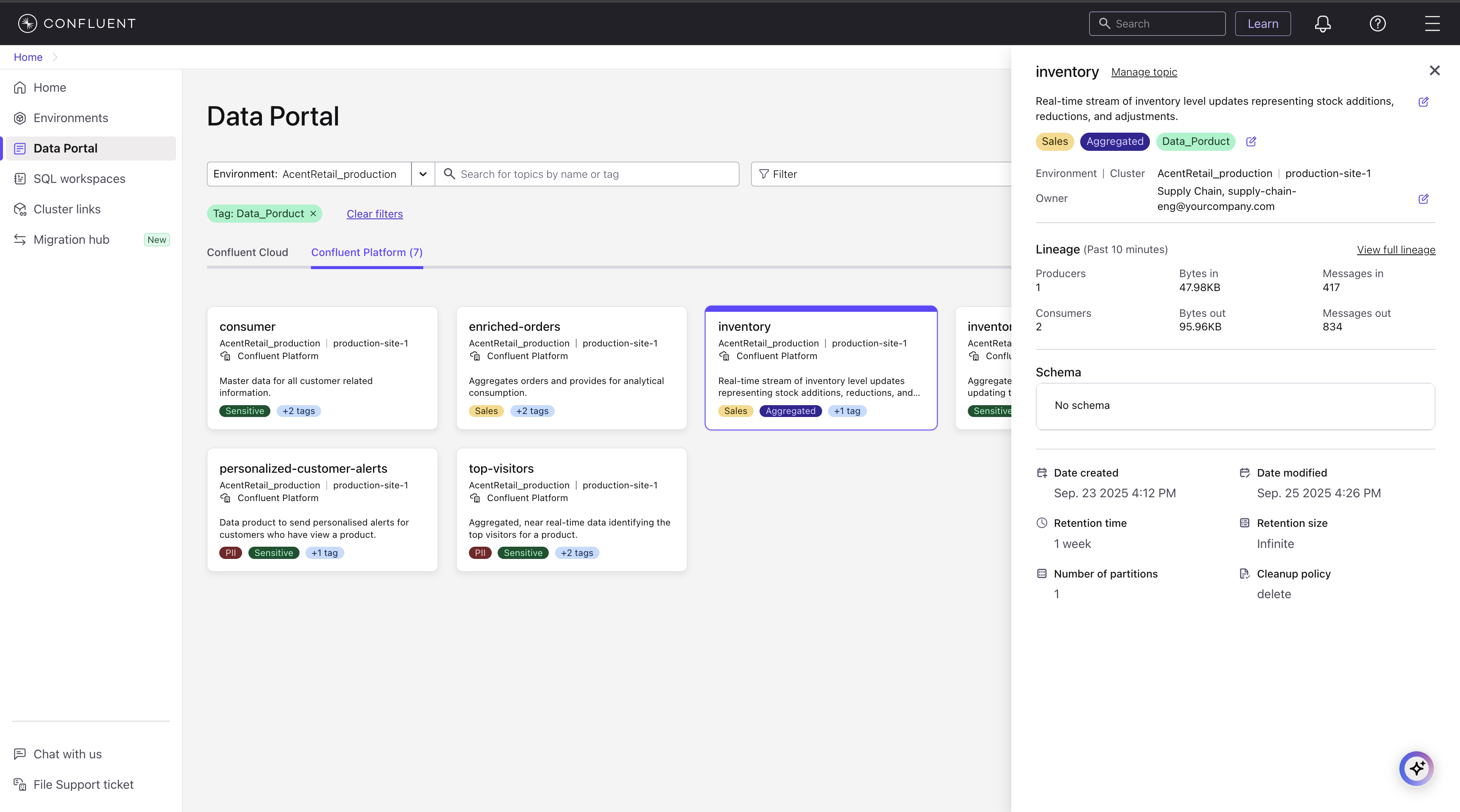Click the Data Portal page heading
Viewport: 1460px width, 812px height.
pos(273,116)
